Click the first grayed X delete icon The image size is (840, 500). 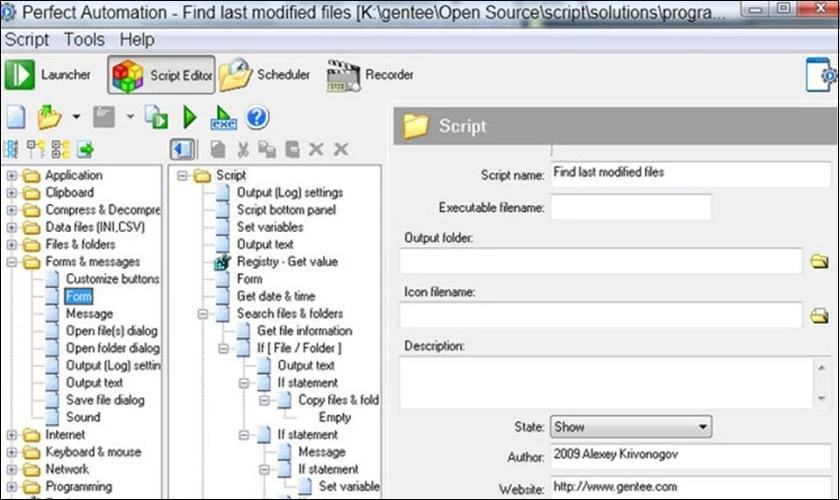(316, 150)
